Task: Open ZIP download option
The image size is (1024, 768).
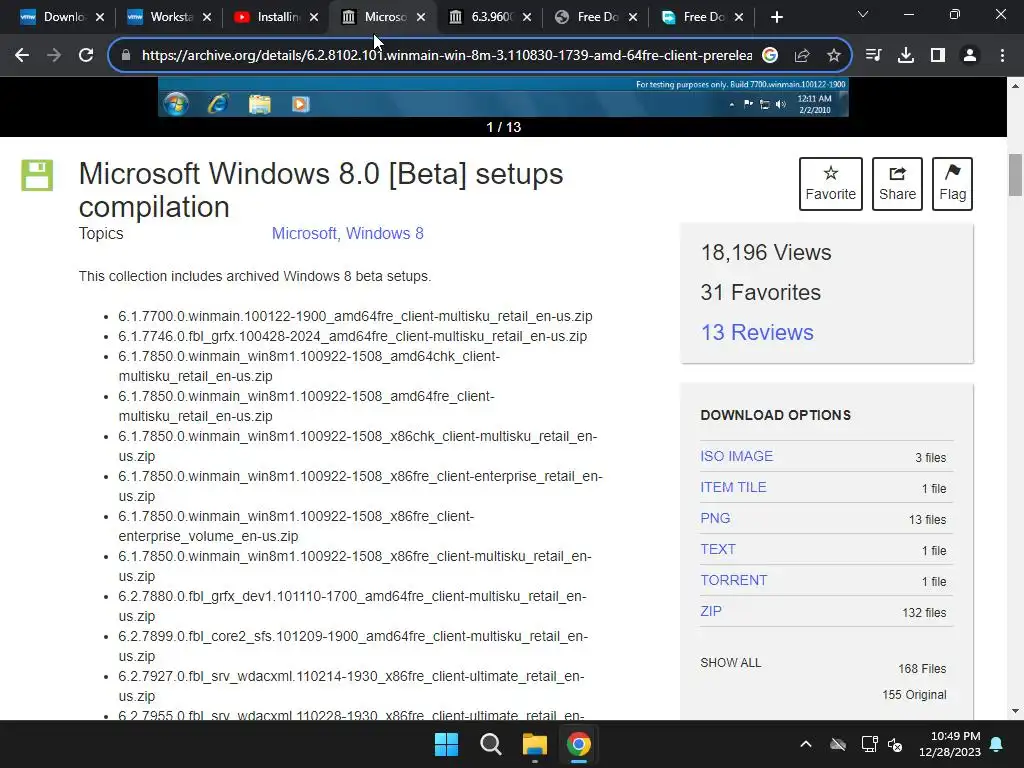Action: (711, 611)
